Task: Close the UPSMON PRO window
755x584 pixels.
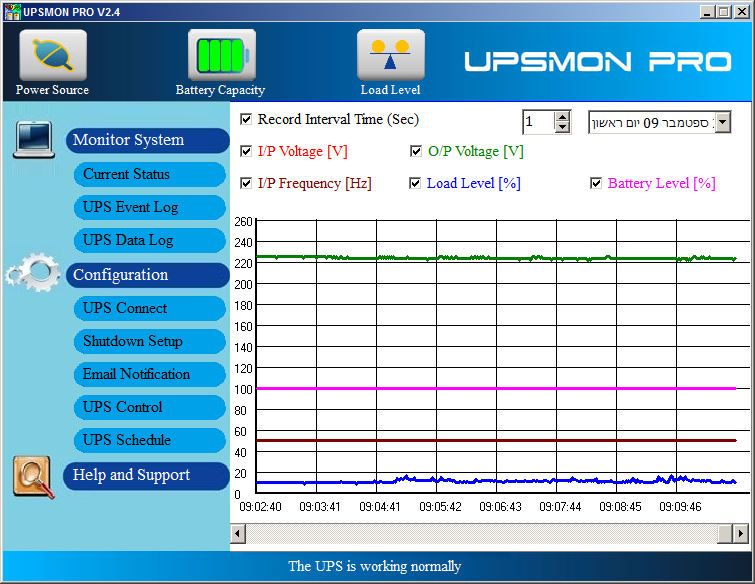Action: pyautogui.click(x=742, y=12)
